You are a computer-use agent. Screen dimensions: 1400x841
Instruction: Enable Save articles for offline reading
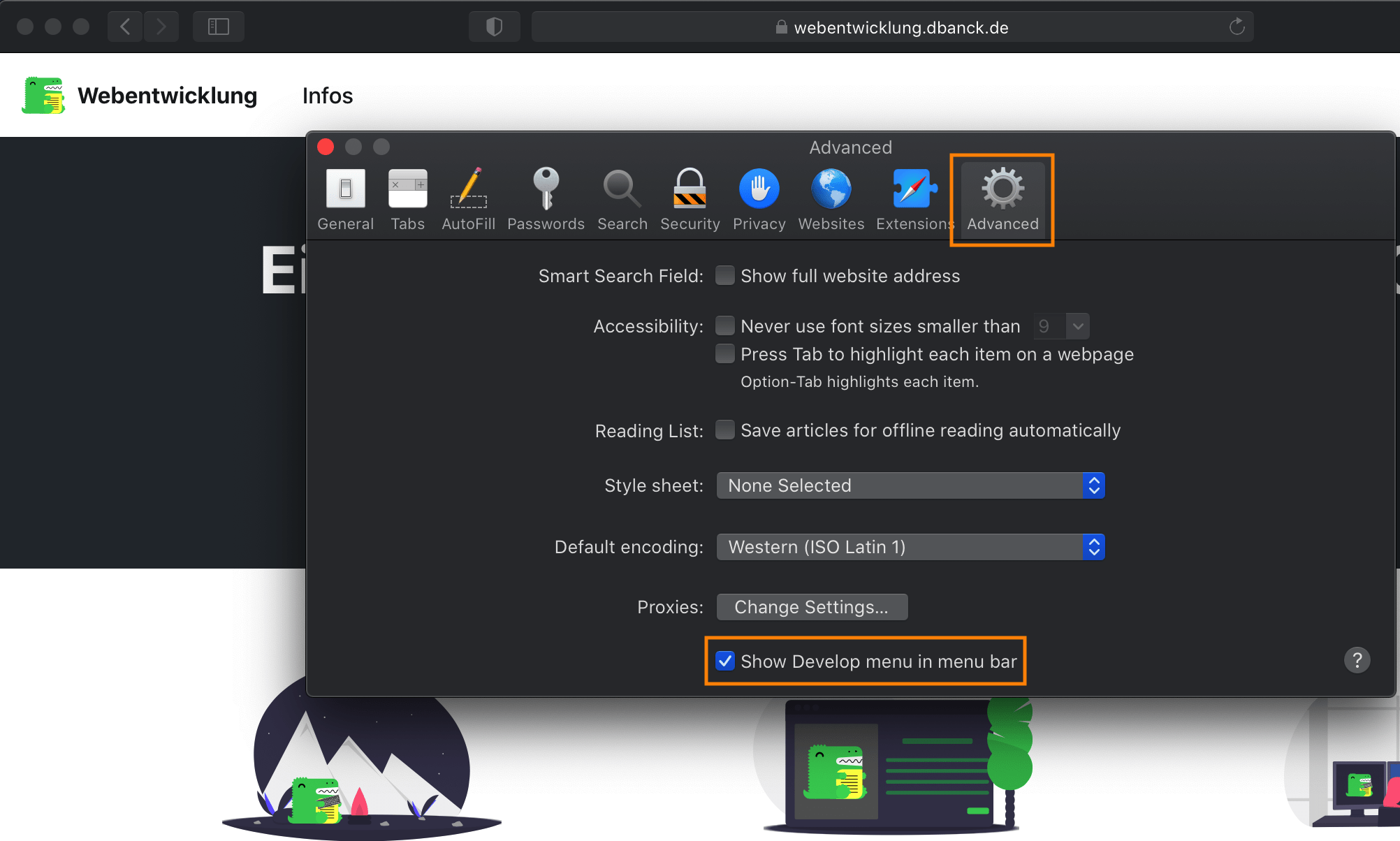[725, 430]
